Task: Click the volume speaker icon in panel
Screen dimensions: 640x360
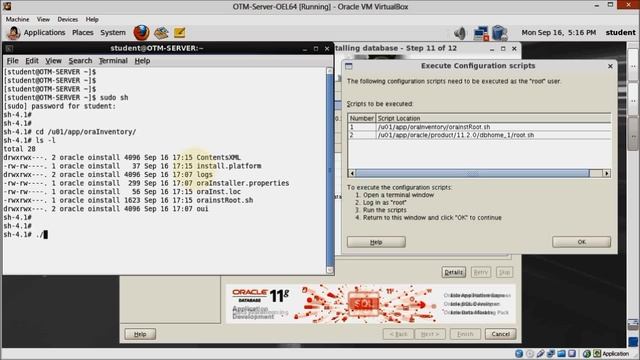Action: pyautogui.click(x=460, y=33)
